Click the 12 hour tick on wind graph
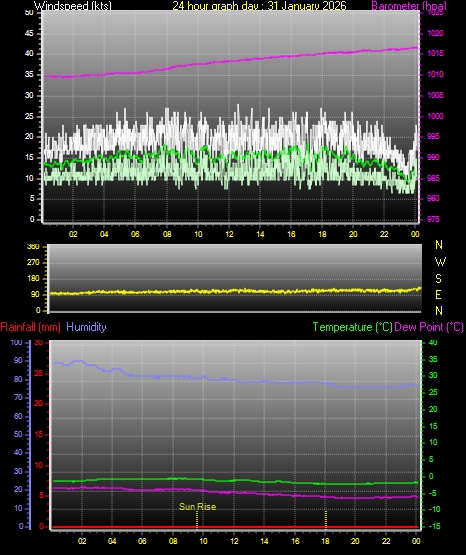466x555 pixels. click(229, 234)
